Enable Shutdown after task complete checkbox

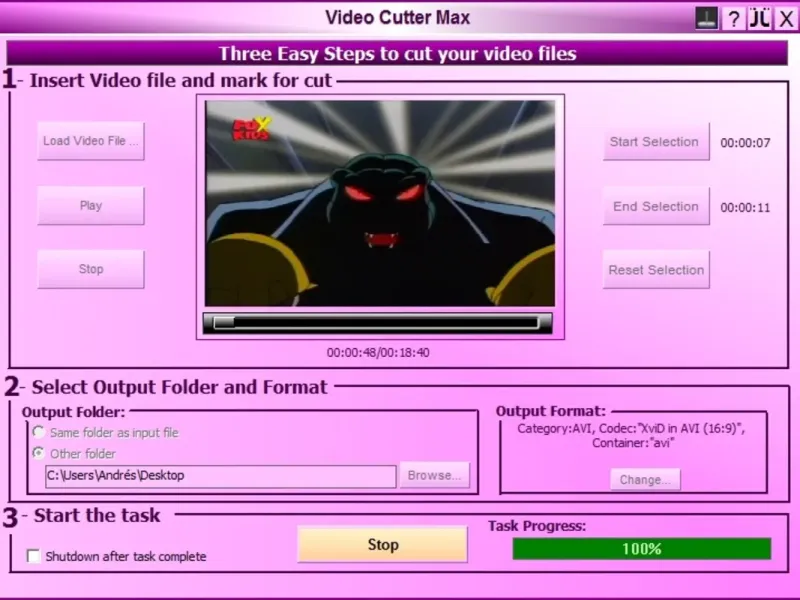[33, 556]
